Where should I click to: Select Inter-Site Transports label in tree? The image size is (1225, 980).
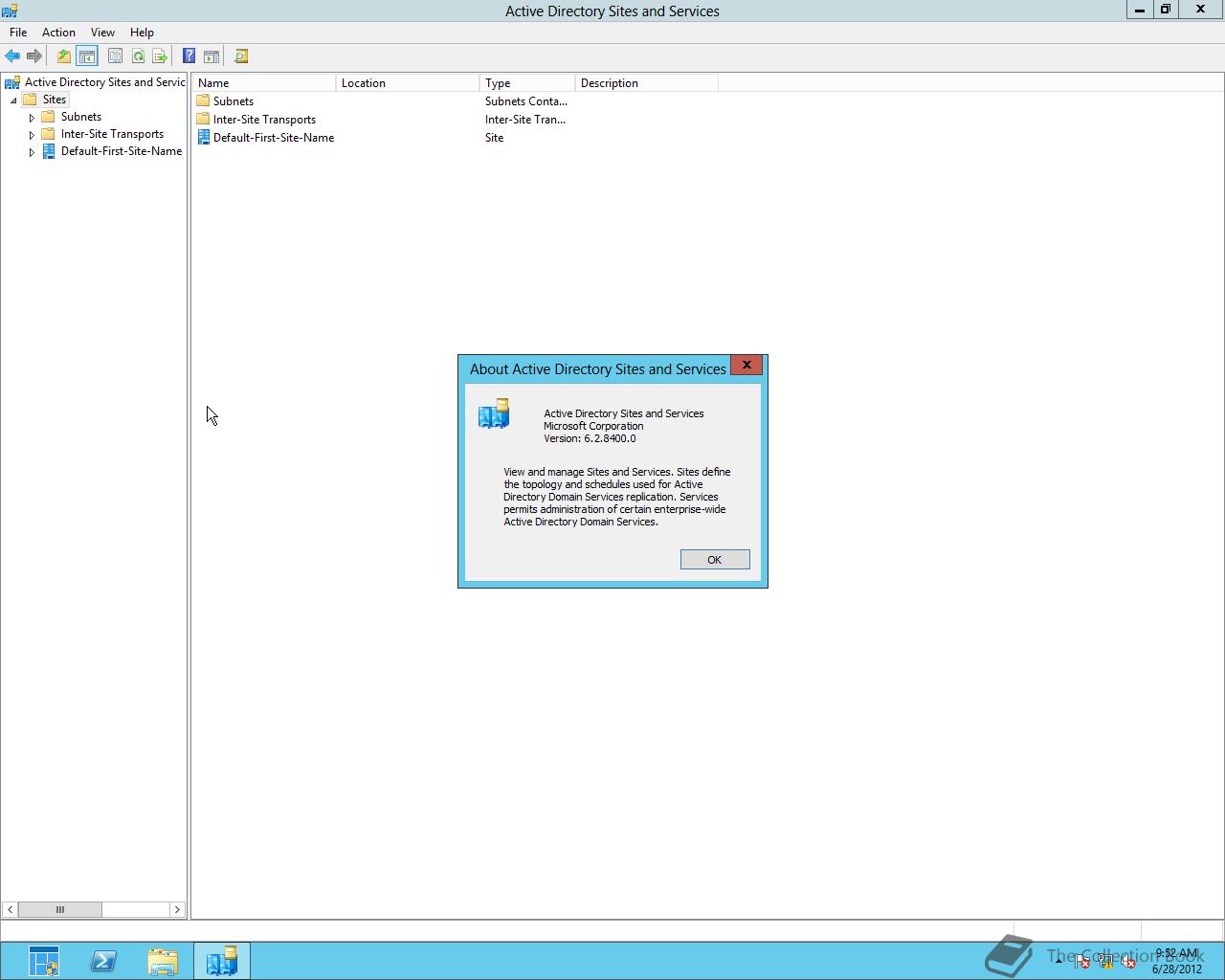[x=112, y=134]
